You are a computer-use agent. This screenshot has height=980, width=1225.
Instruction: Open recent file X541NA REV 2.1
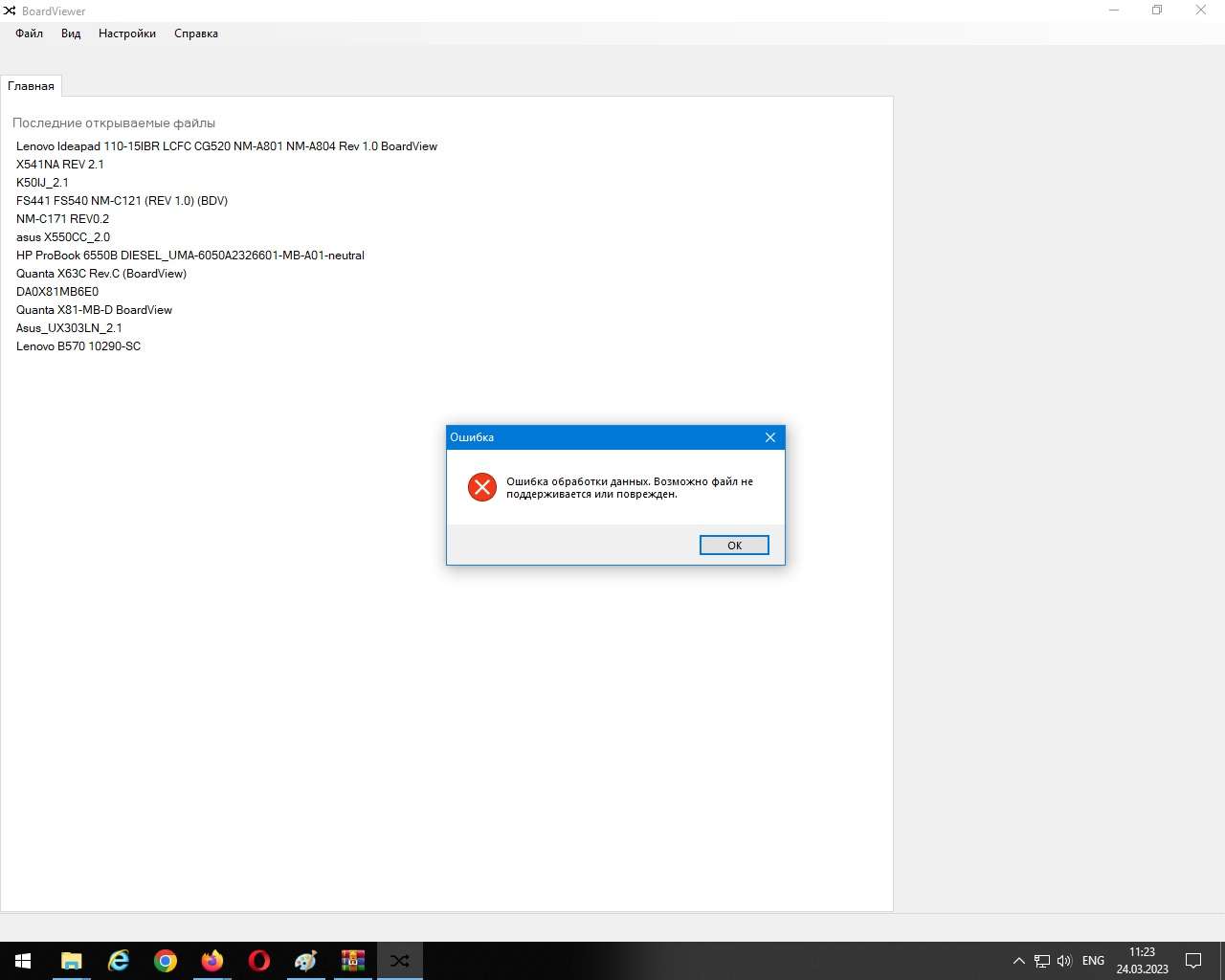(60, 165)
